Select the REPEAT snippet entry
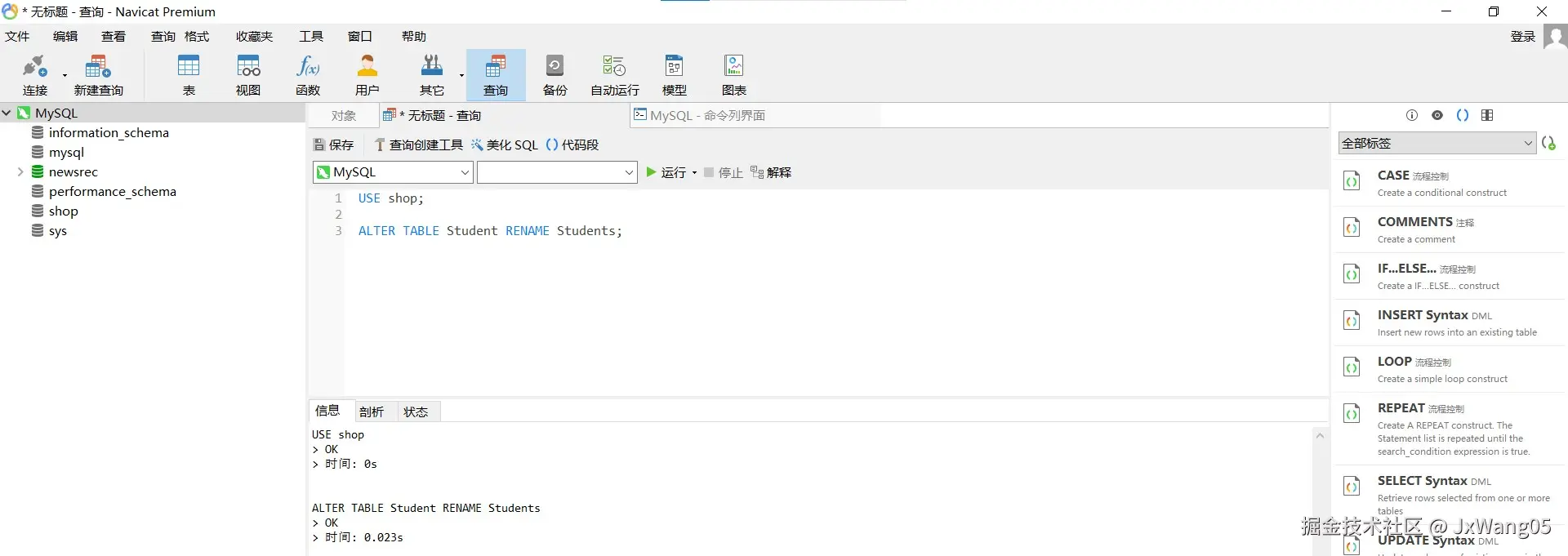1568x556 pixels. click(1451, 429)
